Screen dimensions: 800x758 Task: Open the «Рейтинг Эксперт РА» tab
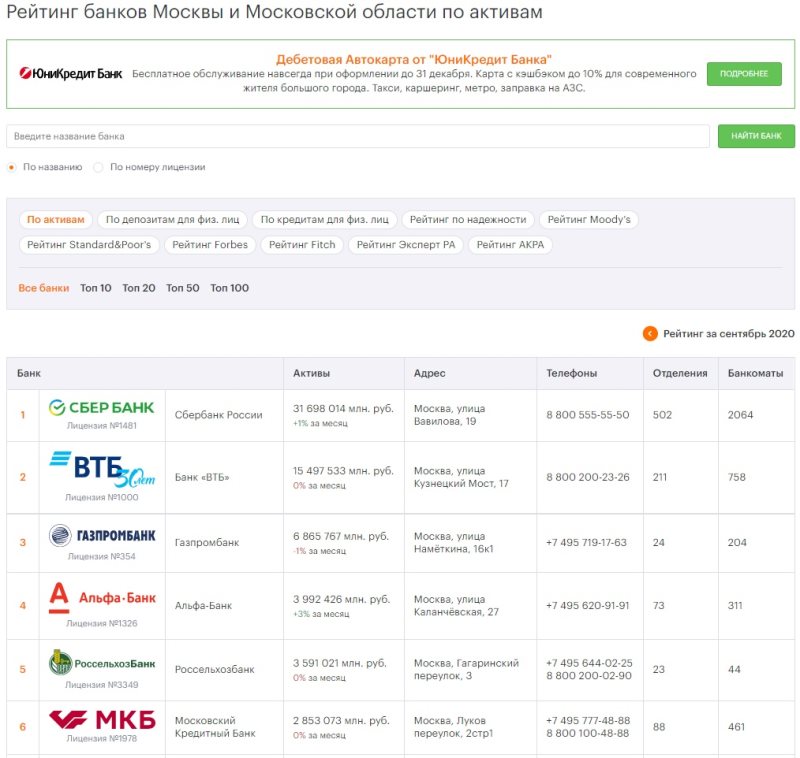click(x=406, y=244)
